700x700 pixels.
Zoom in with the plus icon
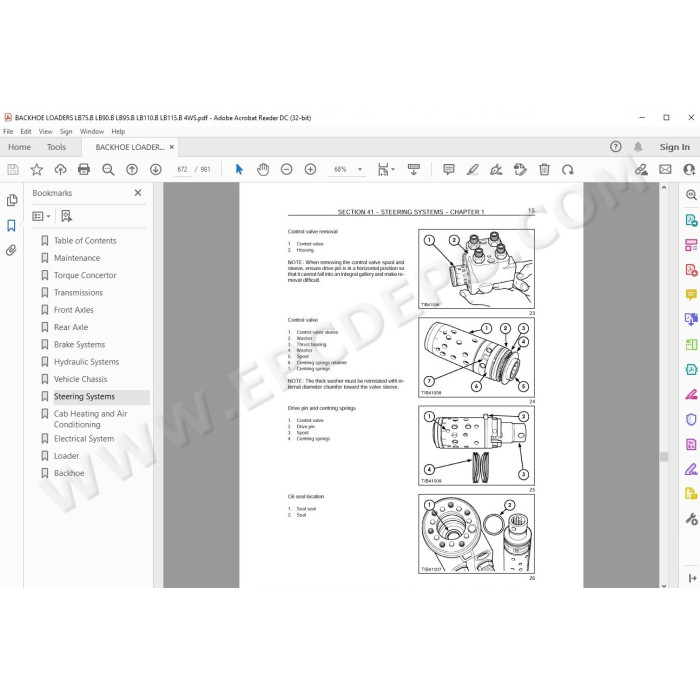click(310, 170)
